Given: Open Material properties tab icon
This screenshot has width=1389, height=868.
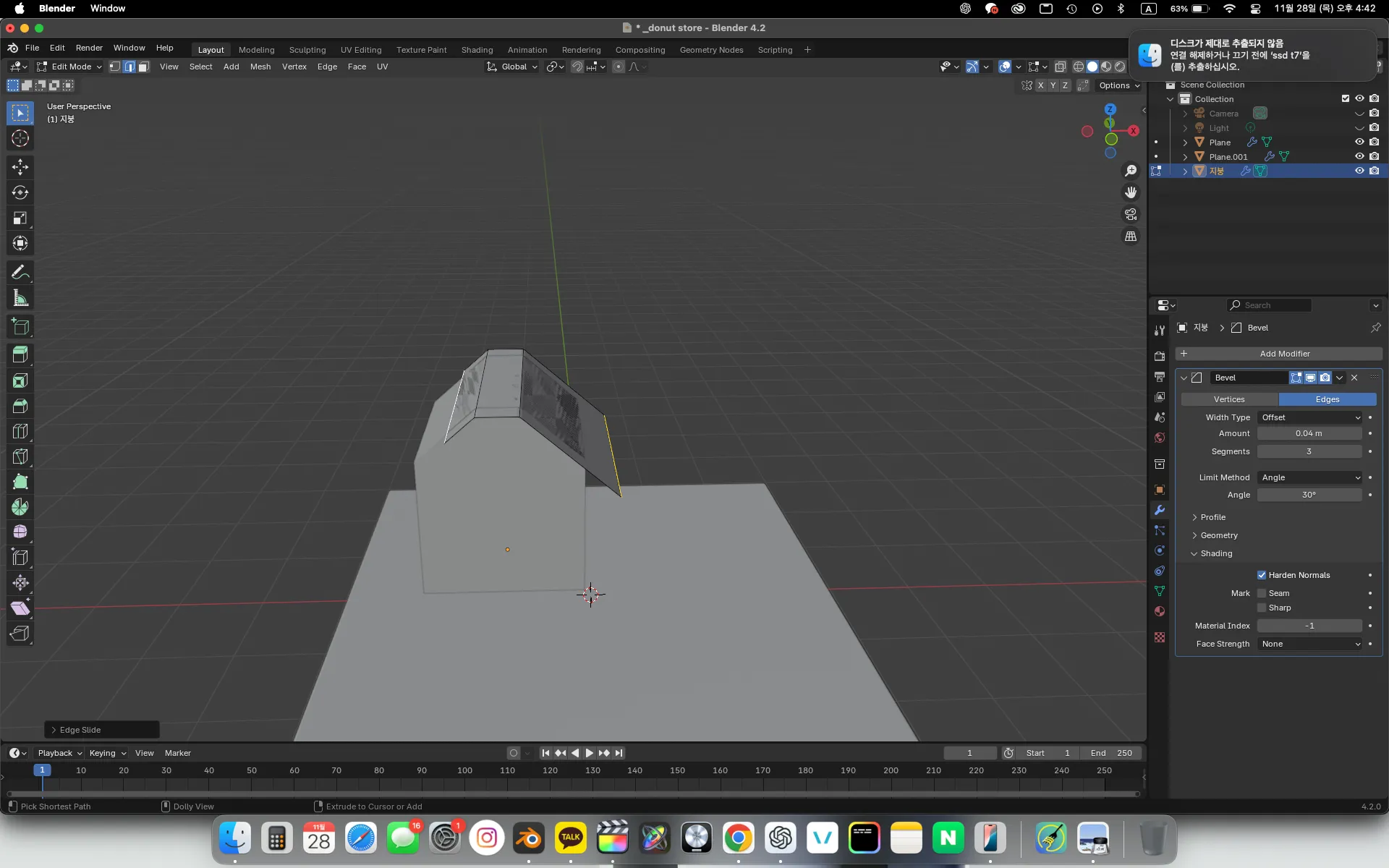Looking at the screenshot, I should click(1160, 611).
